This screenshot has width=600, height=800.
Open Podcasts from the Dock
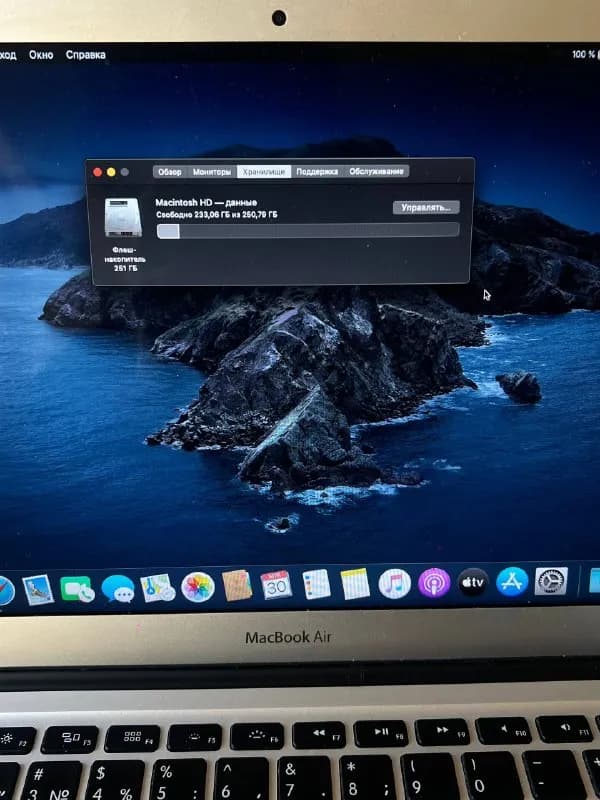point(434,583)
